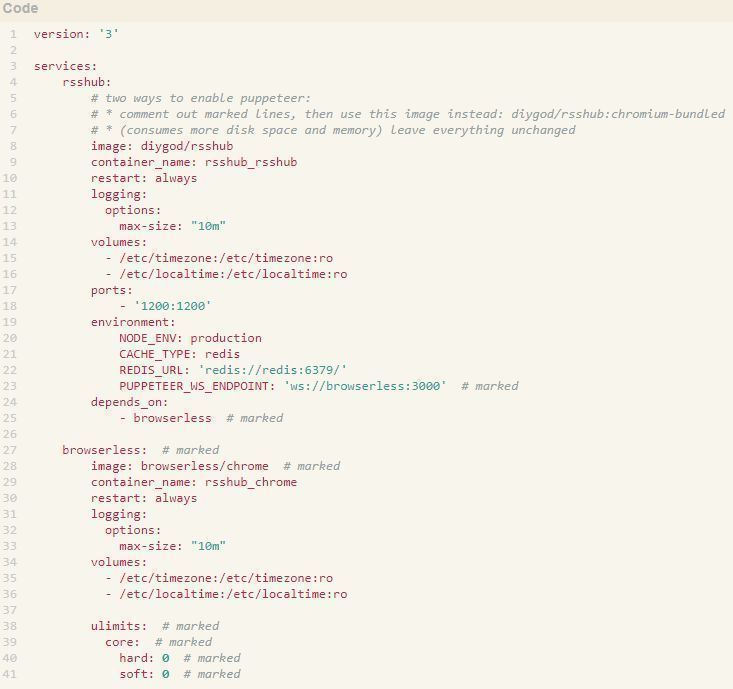Click the 'ws://browserless:3000' endpoint string
Viewport: 733px width, 689px height.
point(364,386)
